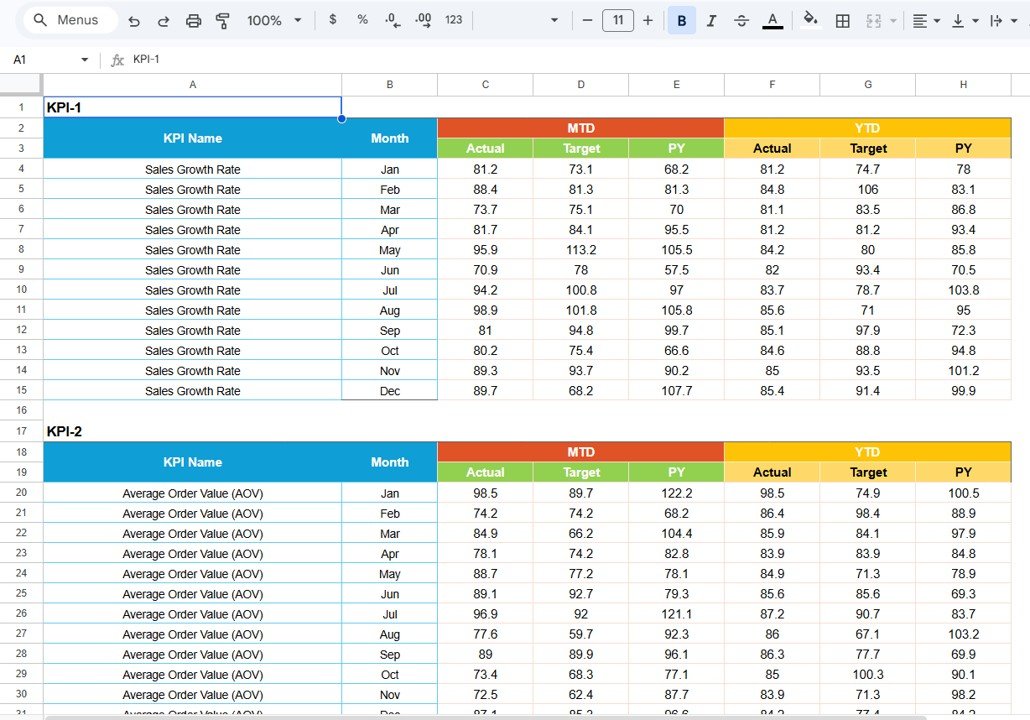This screenshot has width=1030, height=720.
Task: Toggle bold formatting off
Action: coord(681,20)
